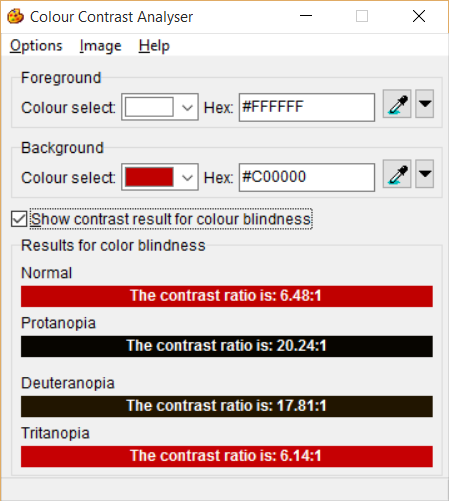Click the background Hex field showing #C00000

pos(307,177)
